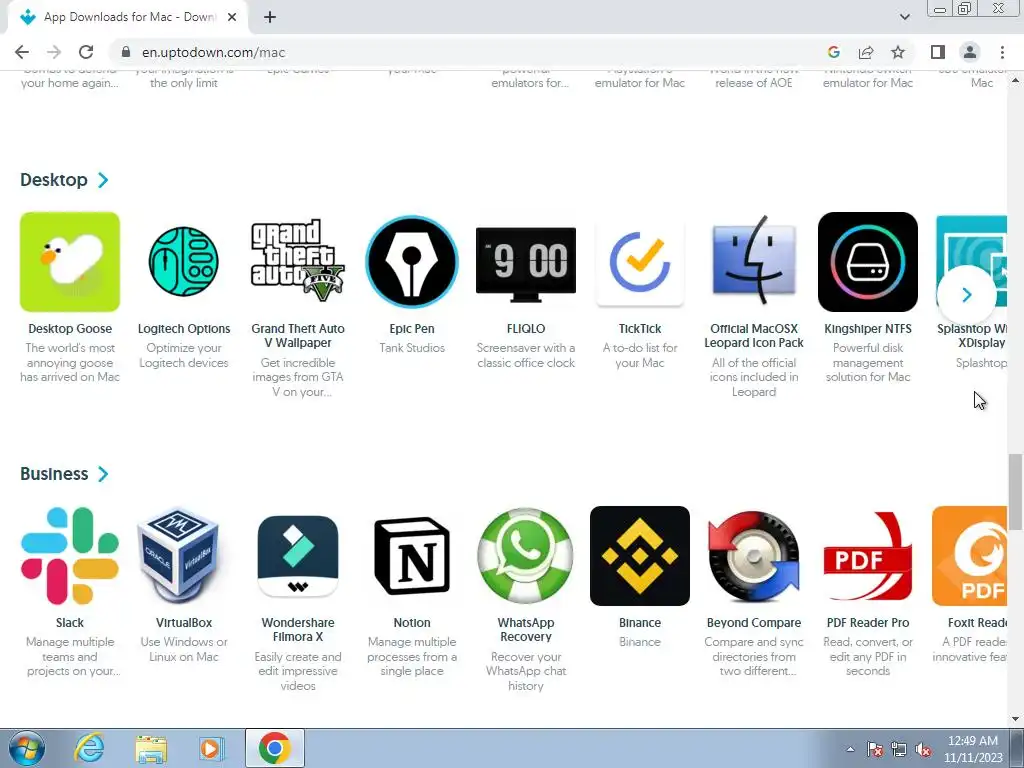Click the page vertical scrollbar thumb
This screenshot has width=1024, height=768.
[1015, 492]
